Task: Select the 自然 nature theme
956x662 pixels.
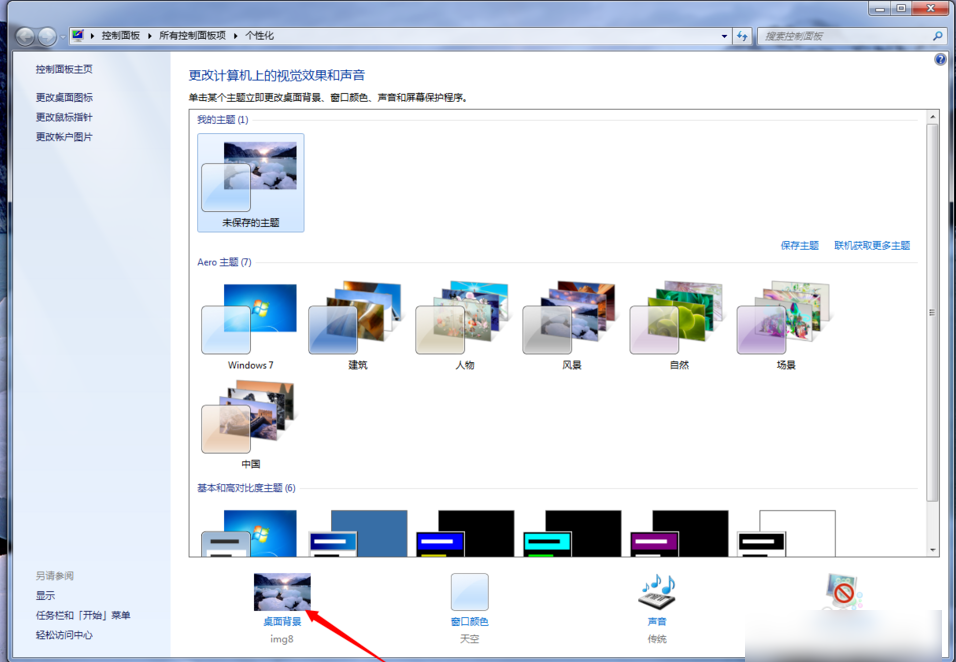Action: click(x=679, y=320)
